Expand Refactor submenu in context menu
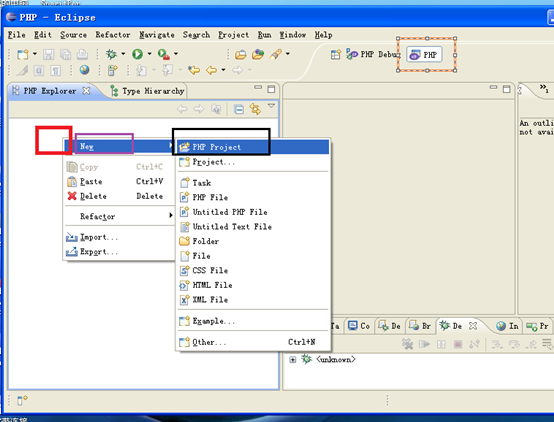Viewport: 554px width, 422px height. tap(119, 216)
